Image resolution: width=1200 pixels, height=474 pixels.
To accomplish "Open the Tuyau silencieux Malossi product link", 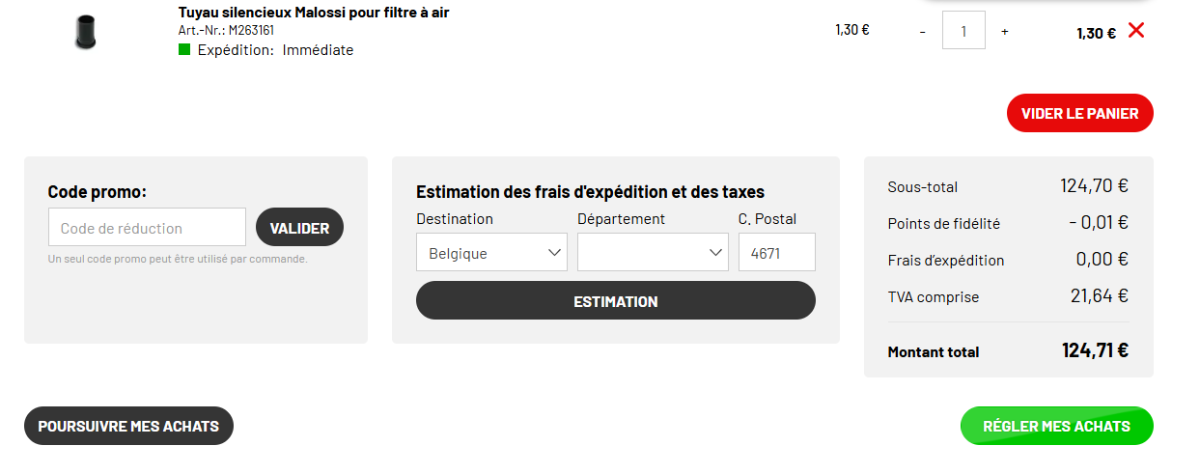I will [314, 13].
